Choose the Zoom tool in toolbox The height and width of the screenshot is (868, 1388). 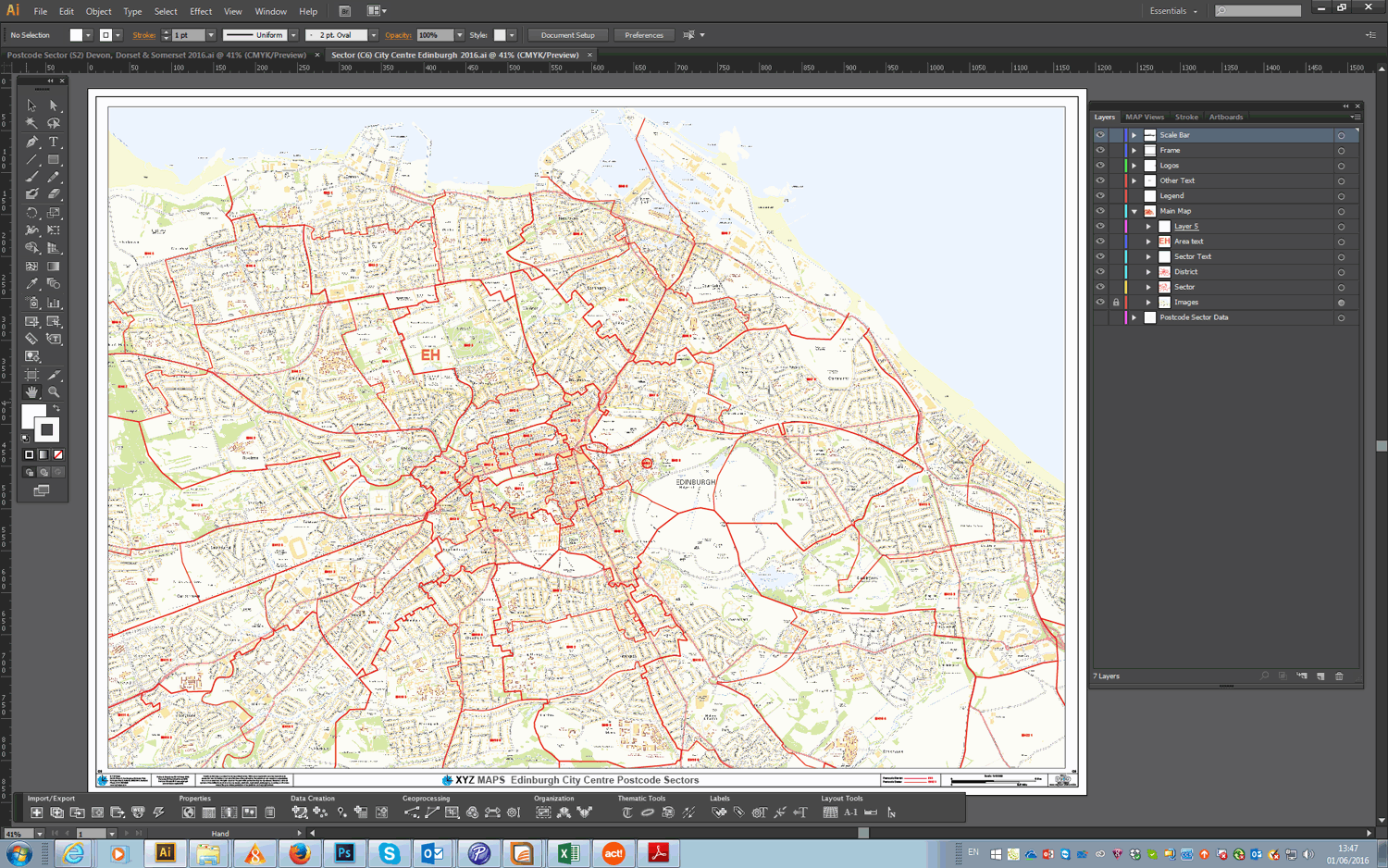54,392
